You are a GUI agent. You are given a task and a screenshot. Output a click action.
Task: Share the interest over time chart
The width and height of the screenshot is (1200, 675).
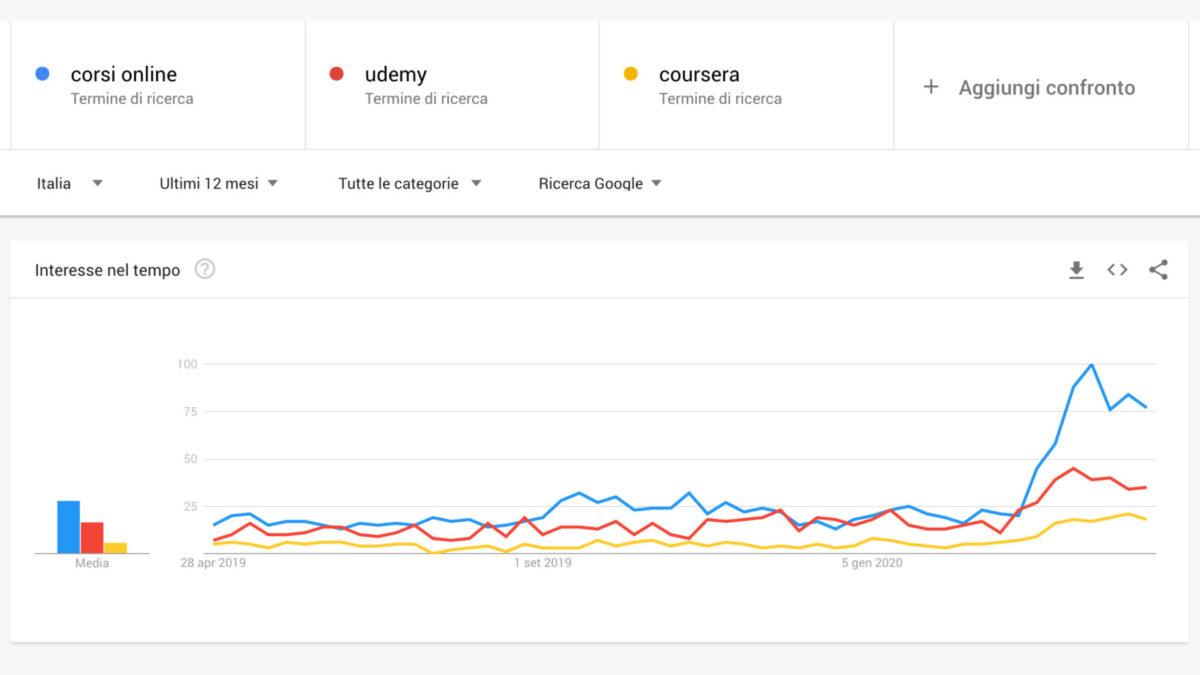1158,270
